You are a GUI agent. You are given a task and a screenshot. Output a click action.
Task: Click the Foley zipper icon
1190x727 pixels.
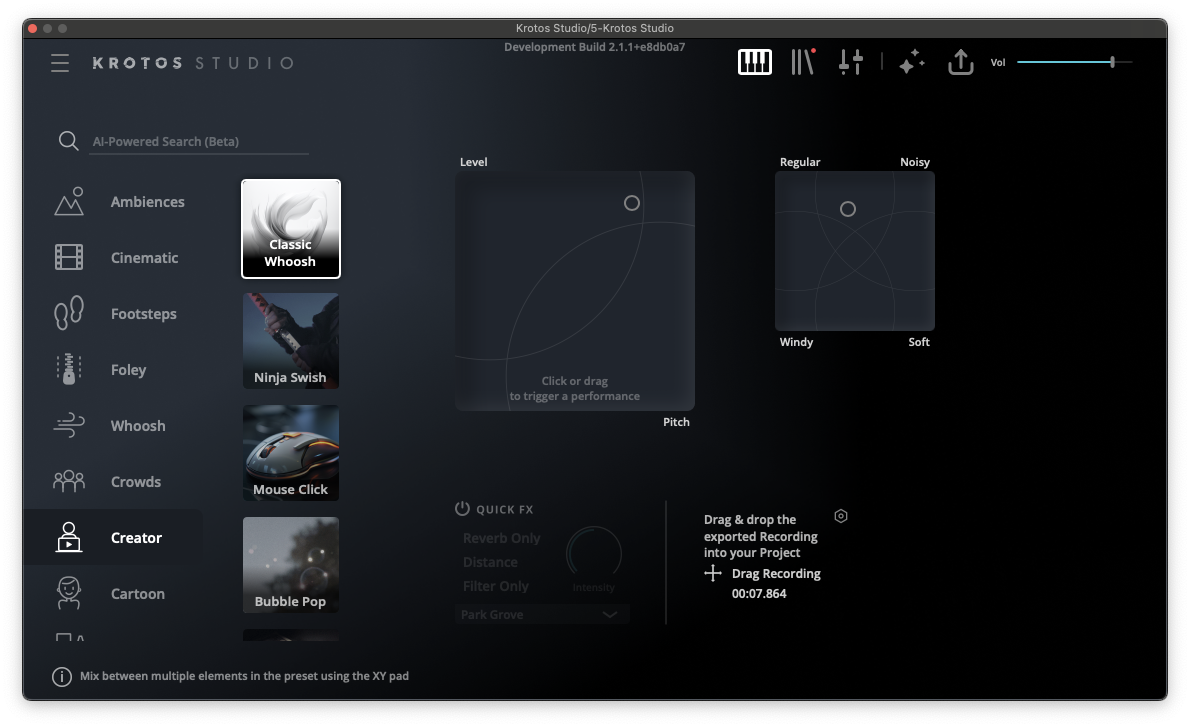(69, 370)
